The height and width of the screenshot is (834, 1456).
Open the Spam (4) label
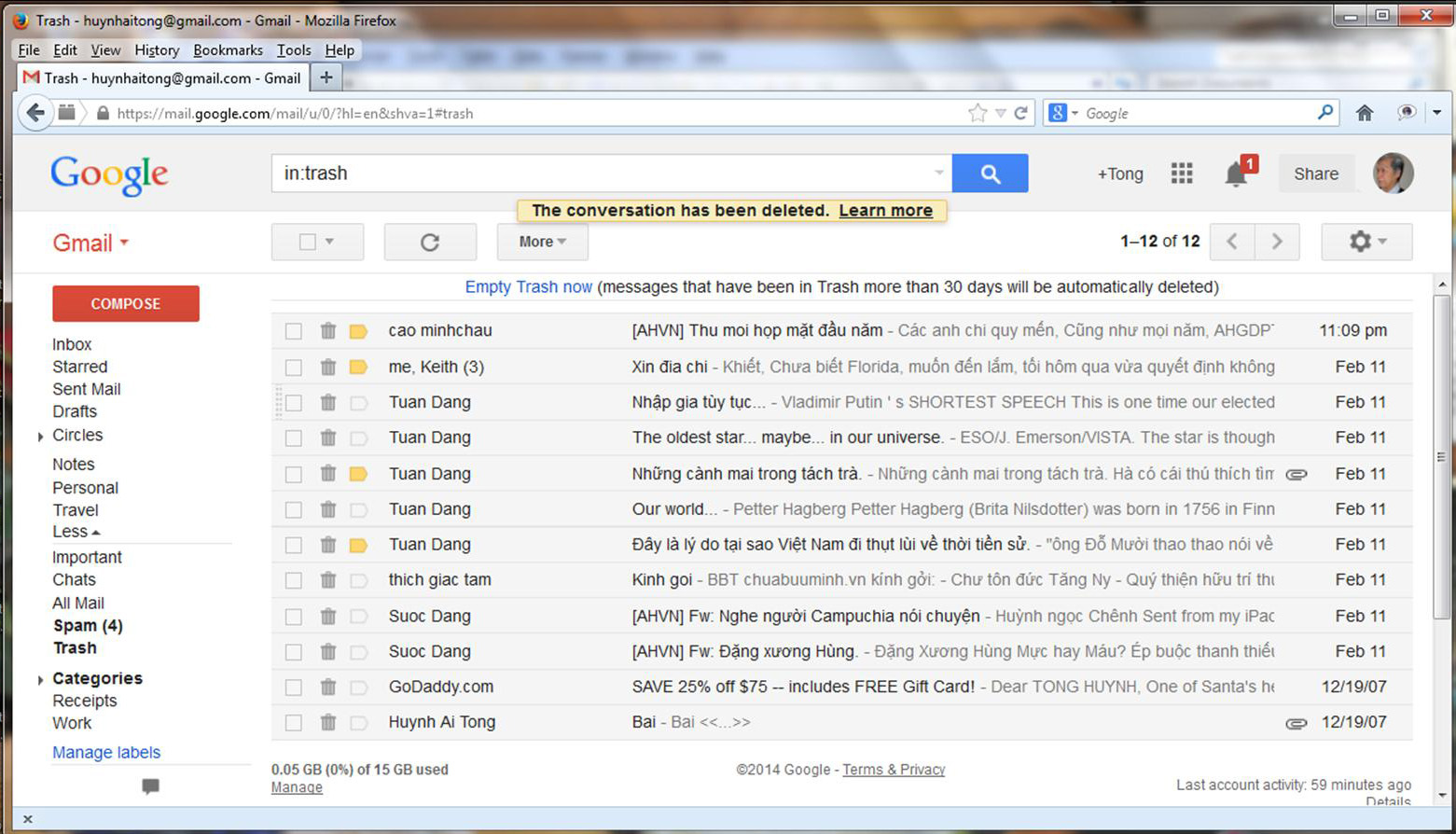[x=88, y=626]
